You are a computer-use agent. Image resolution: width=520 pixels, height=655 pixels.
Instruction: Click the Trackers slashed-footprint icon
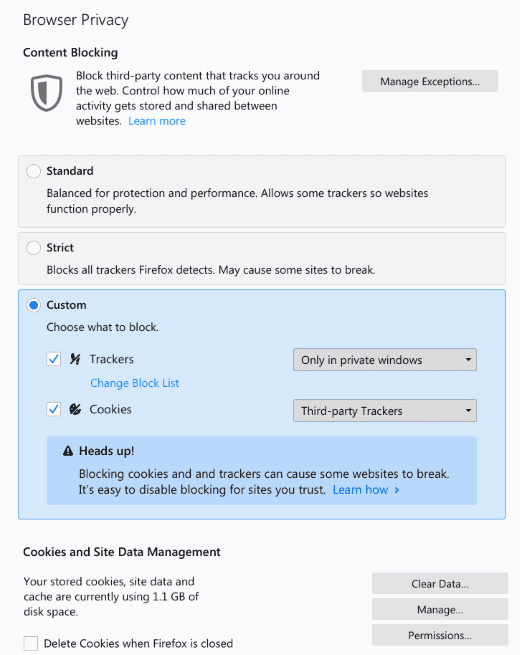coord(75,359)
